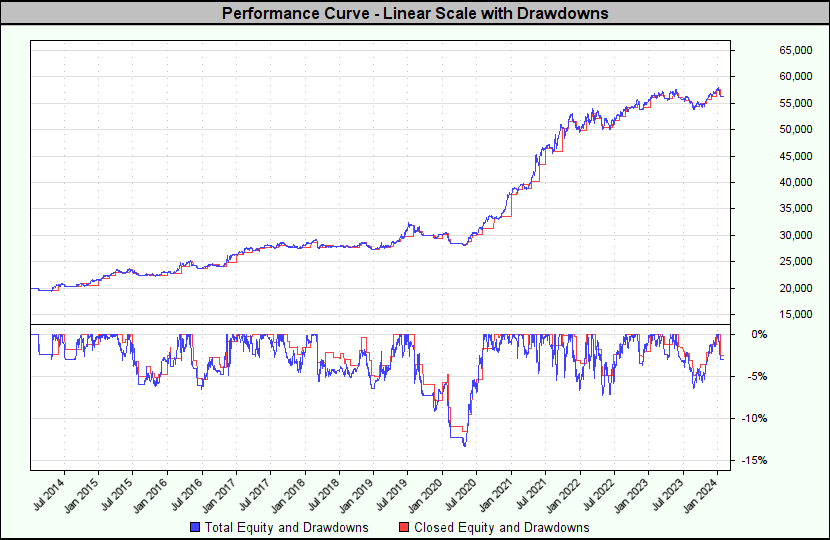Click the 50,000 y-axis label

click(796, 129)
